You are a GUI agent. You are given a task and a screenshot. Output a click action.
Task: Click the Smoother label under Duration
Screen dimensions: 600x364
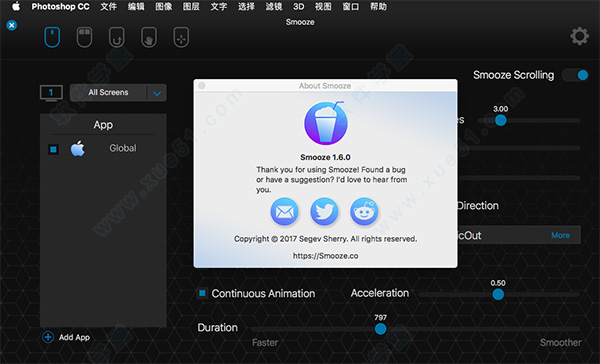click(561, 343)
